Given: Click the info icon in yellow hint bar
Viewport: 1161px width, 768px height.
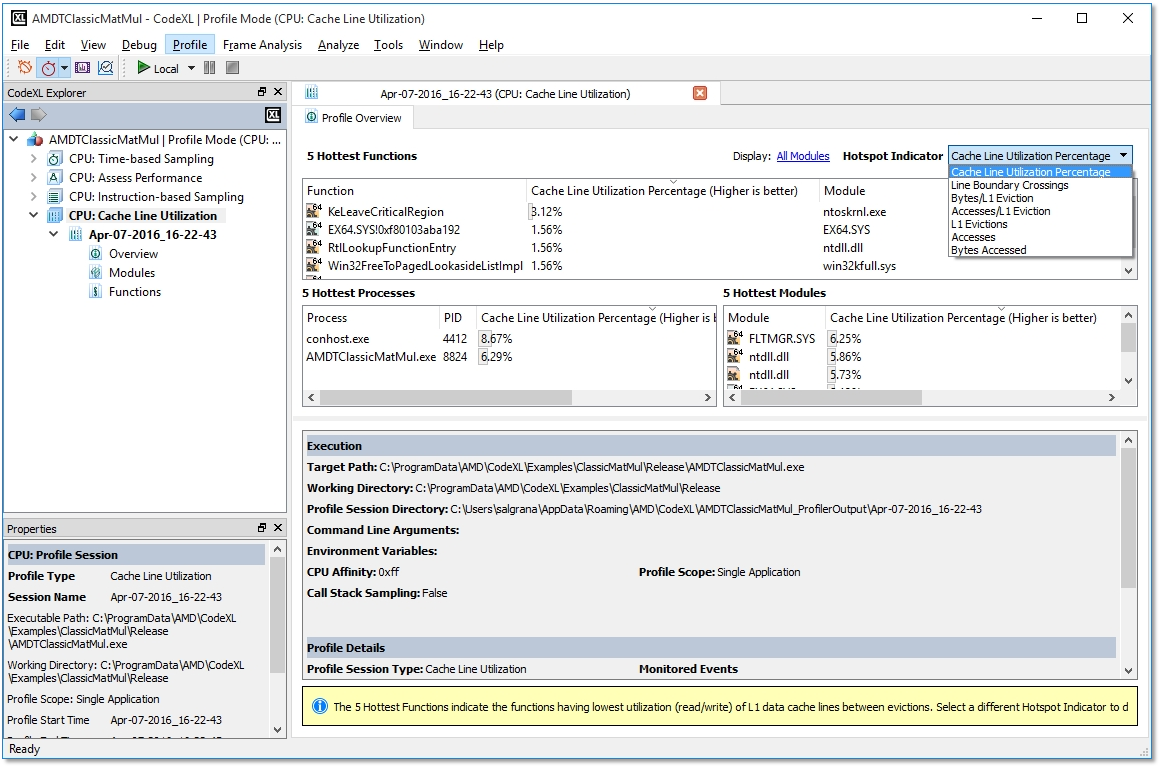Looking at the screenshot, I should click(x=319, y=706).
